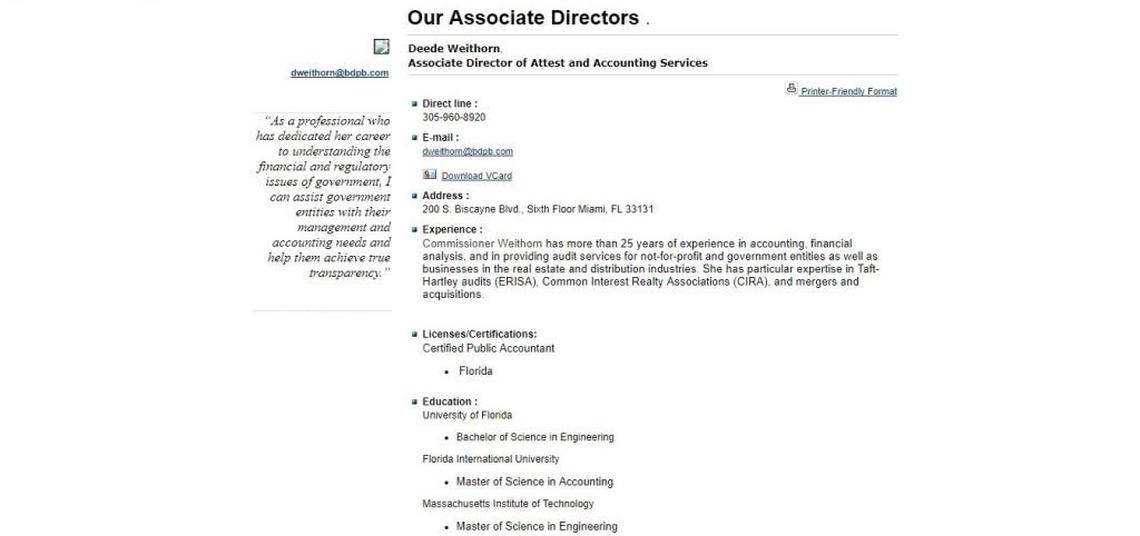Click the square bullet next to Address
This screenshot has width=1140, height=536.
click(415, 196)
